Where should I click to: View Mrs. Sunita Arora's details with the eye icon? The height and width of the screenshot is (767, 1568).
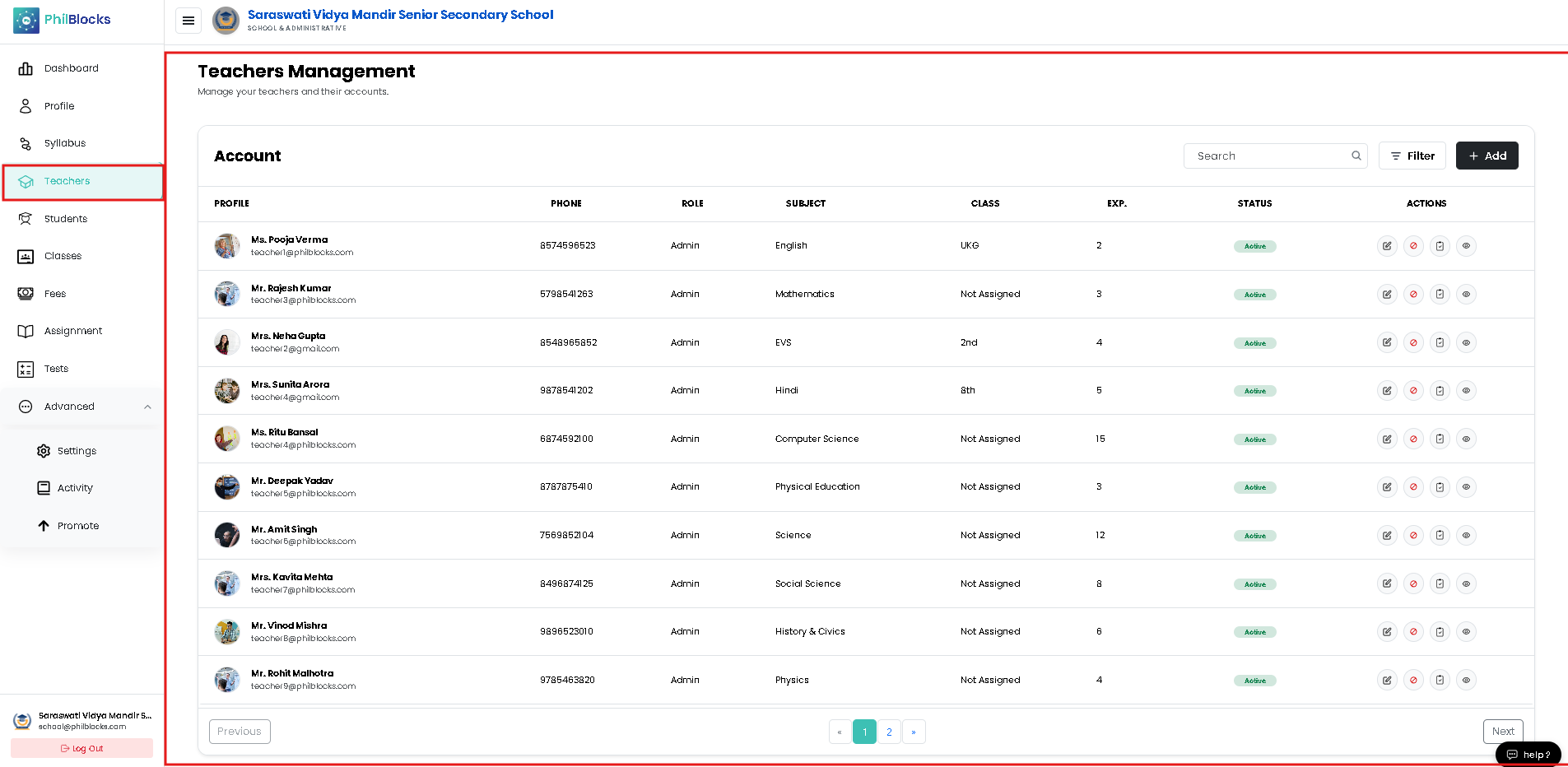1466,390
